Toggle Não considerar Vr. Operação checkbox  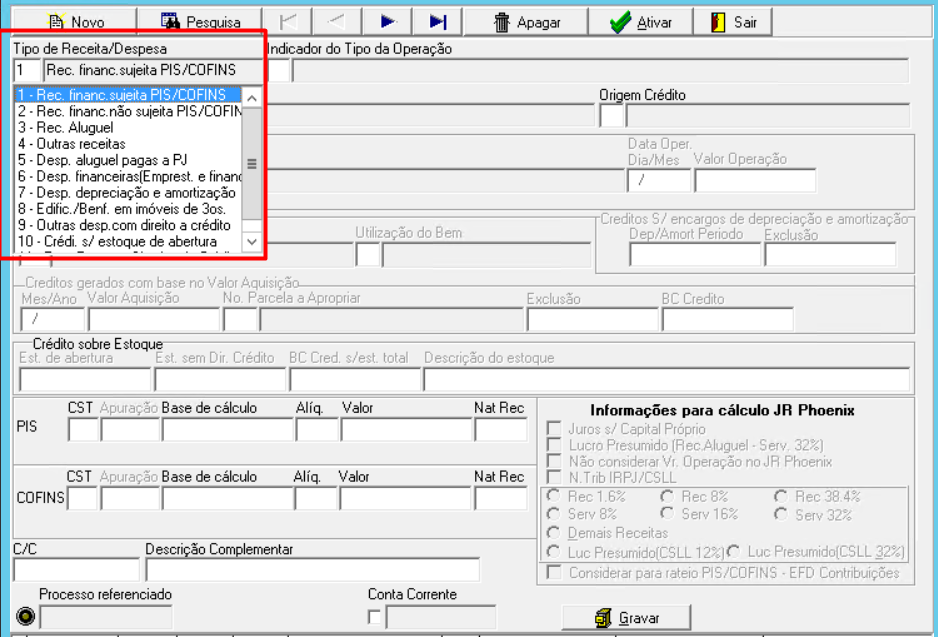click(554, 461)
